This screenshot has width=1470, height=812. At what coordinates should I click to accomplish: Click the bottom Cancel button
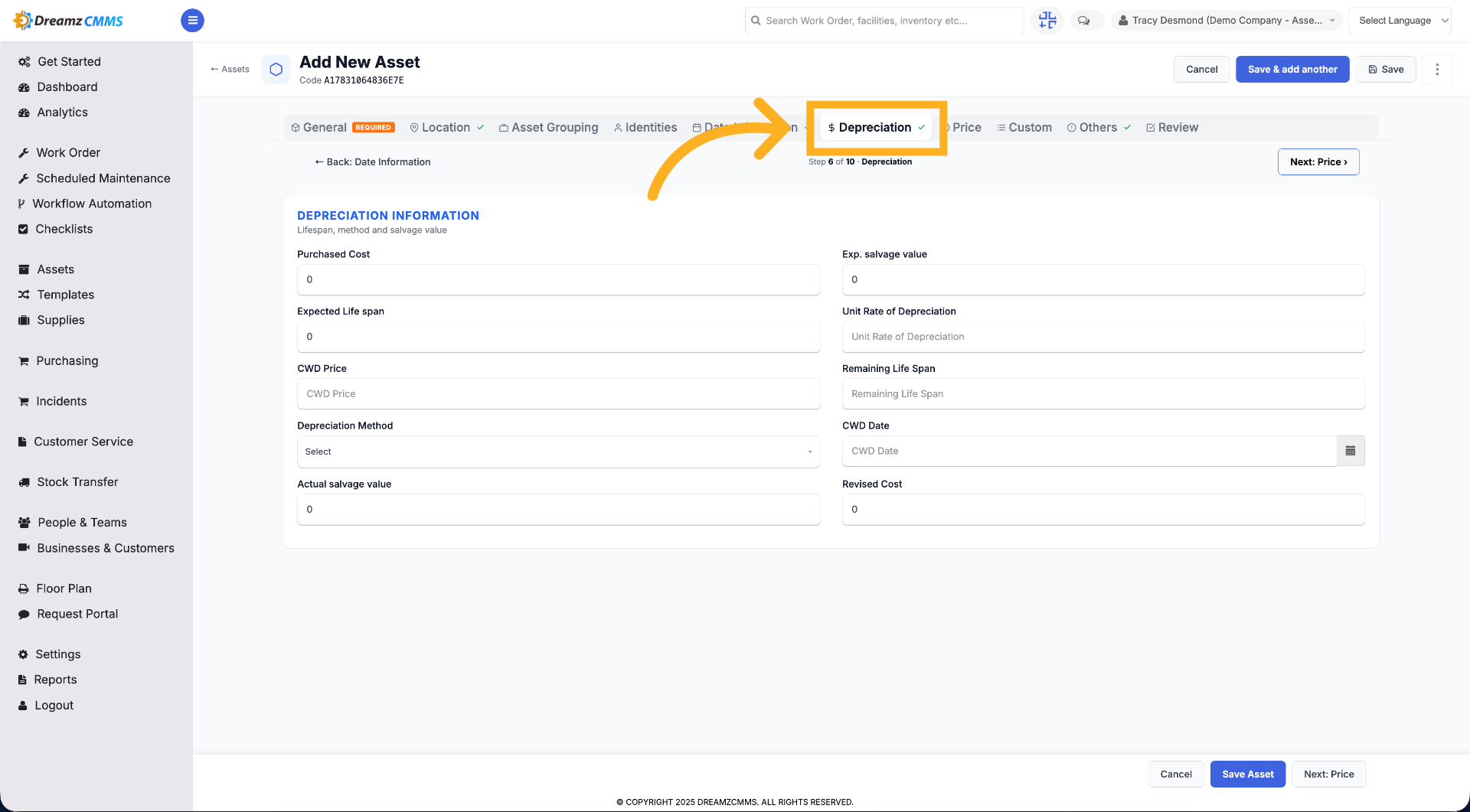tap(1176, 774)
